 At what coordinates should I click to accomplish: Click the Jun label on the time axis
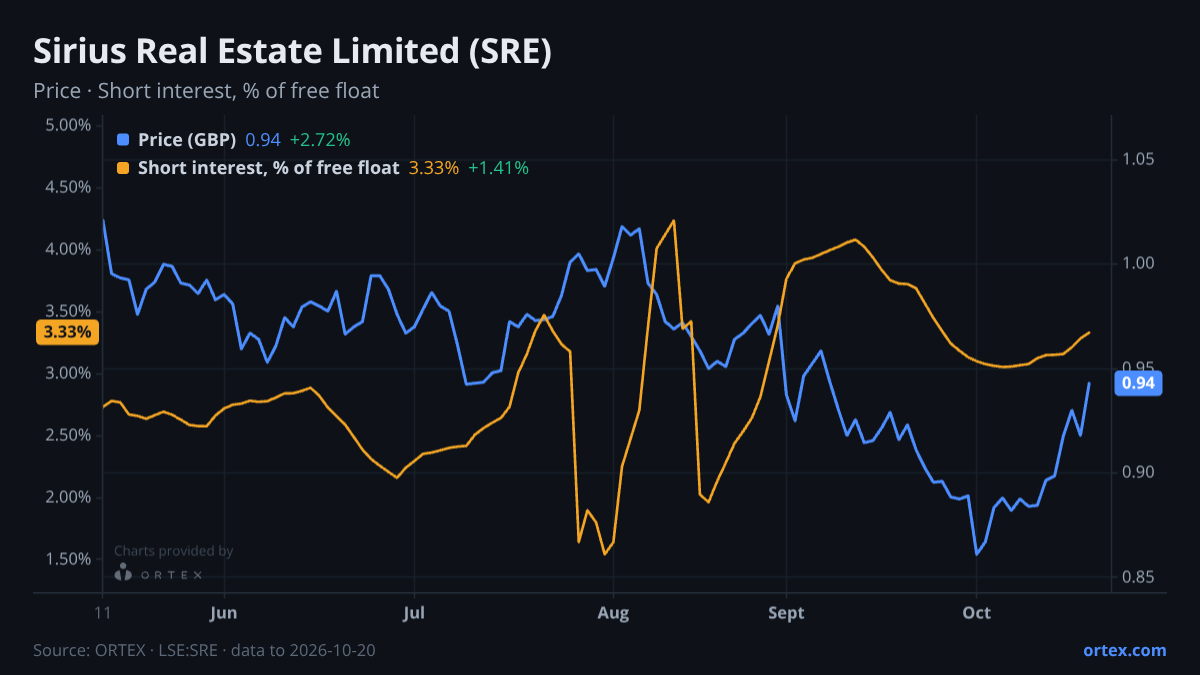[x=225, y=613]
